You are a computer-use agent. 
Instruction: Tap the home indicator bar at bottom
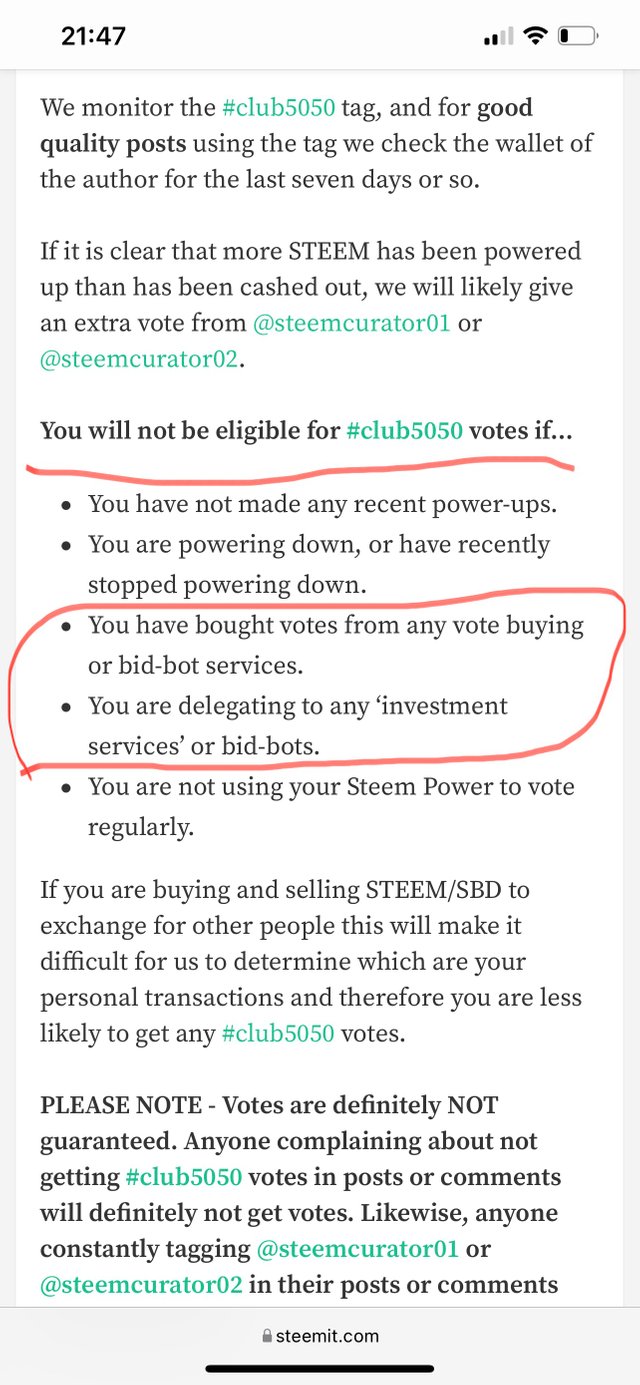(320, 1369)
